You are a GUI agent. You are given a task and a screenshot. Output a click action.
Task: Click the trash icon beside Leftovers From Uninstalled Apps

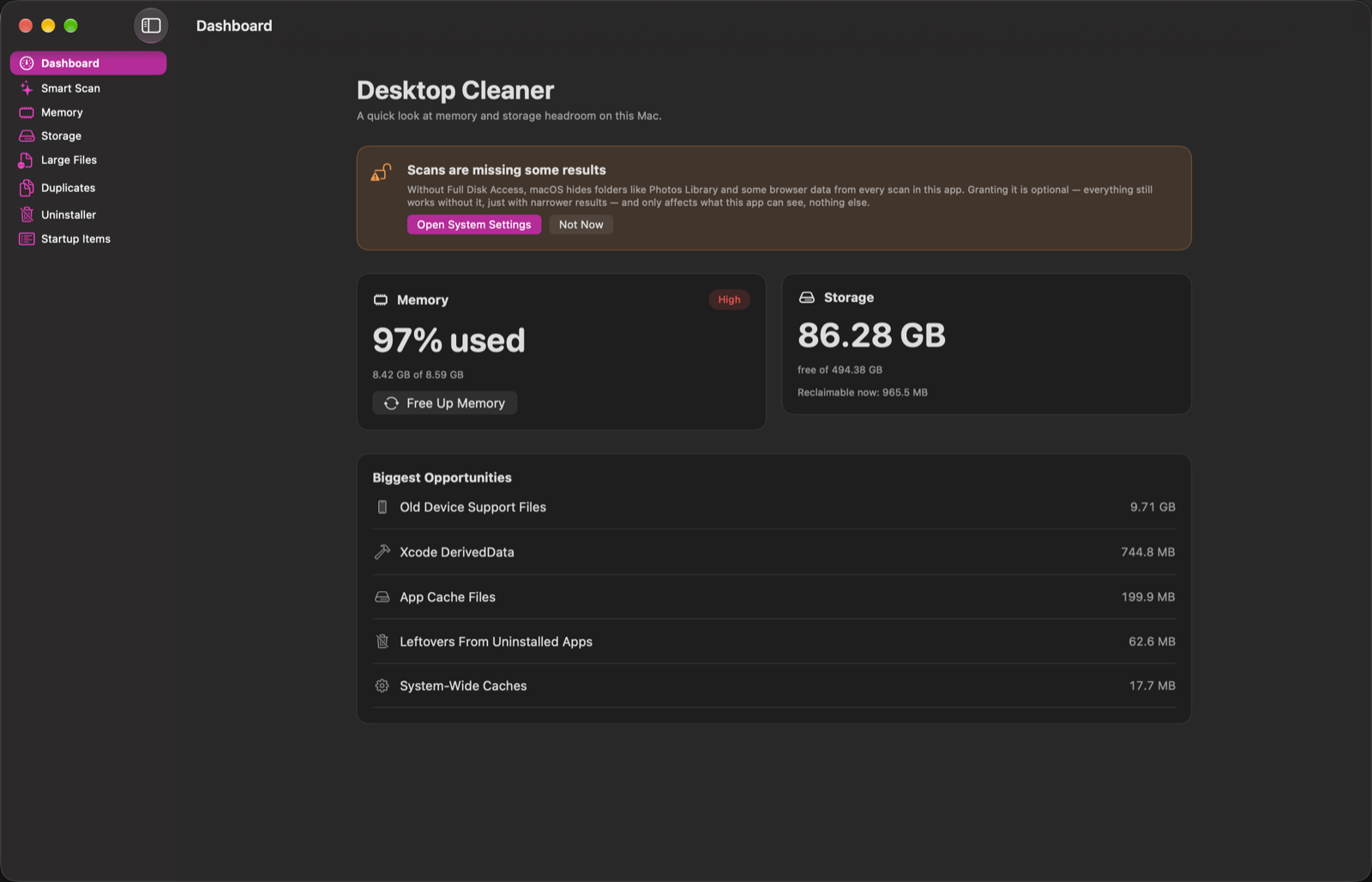click(382, 641)
